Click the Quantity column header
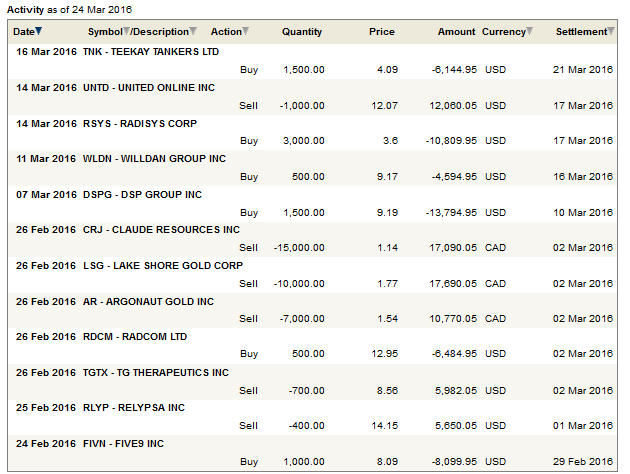Screen dimensions: 630x474 (x=302, y=32)
